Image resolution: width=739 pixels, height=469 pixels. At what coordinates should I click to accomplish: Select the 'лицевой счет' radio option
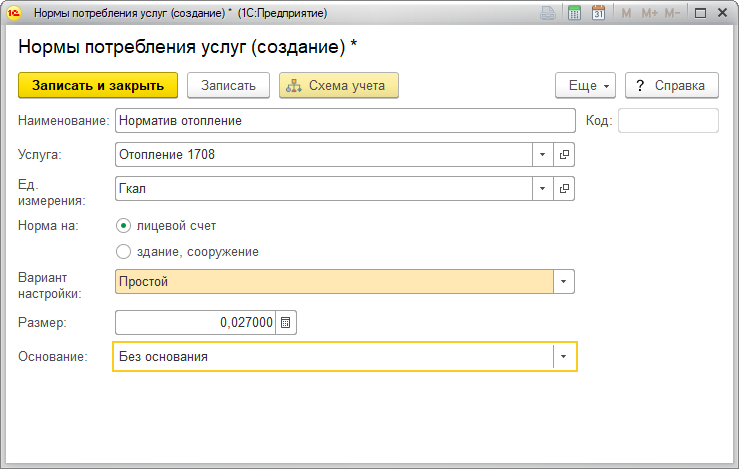coord(124,225)
